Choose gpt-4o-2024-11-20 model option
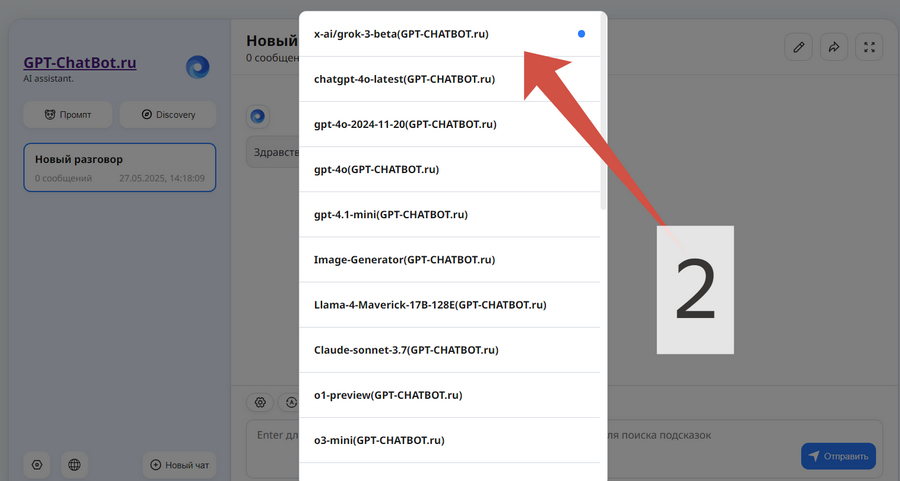 pyautogui.click(x=449, y=125)
